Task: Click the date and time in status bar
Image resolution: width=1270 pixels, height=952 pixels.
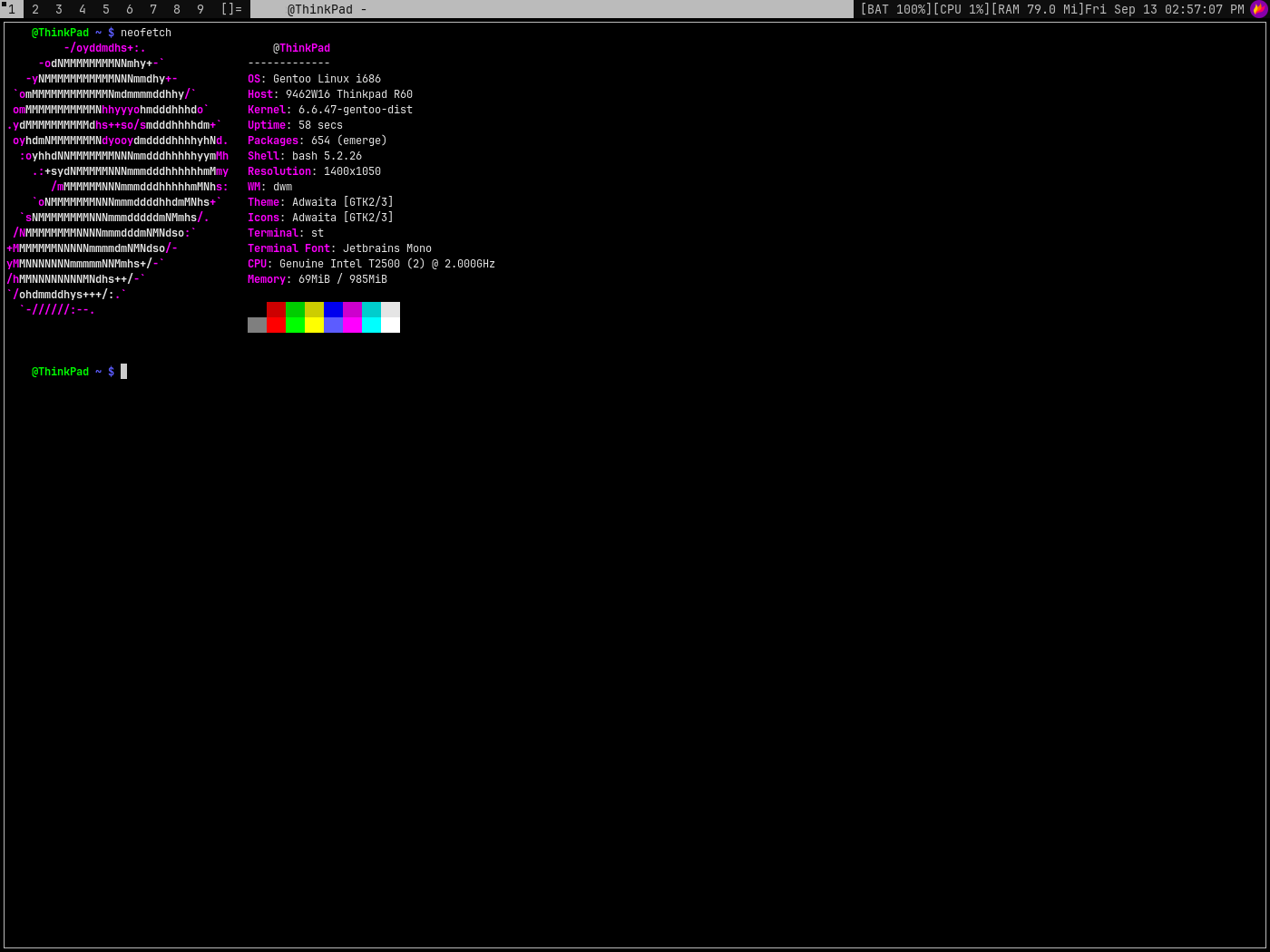Action: (1165, 9)
